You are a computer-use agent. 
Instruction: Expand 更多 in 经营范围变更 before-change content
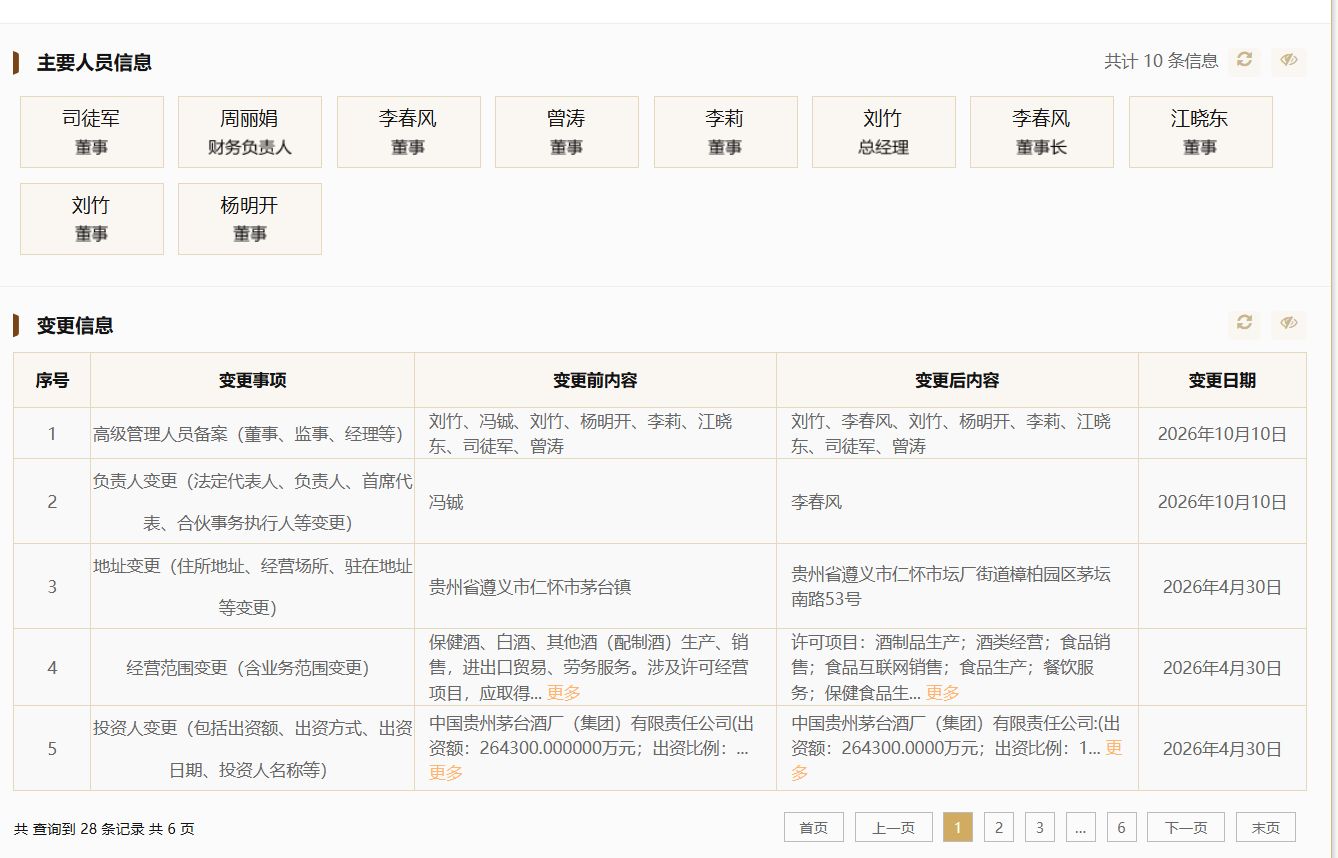pos(564,693)
